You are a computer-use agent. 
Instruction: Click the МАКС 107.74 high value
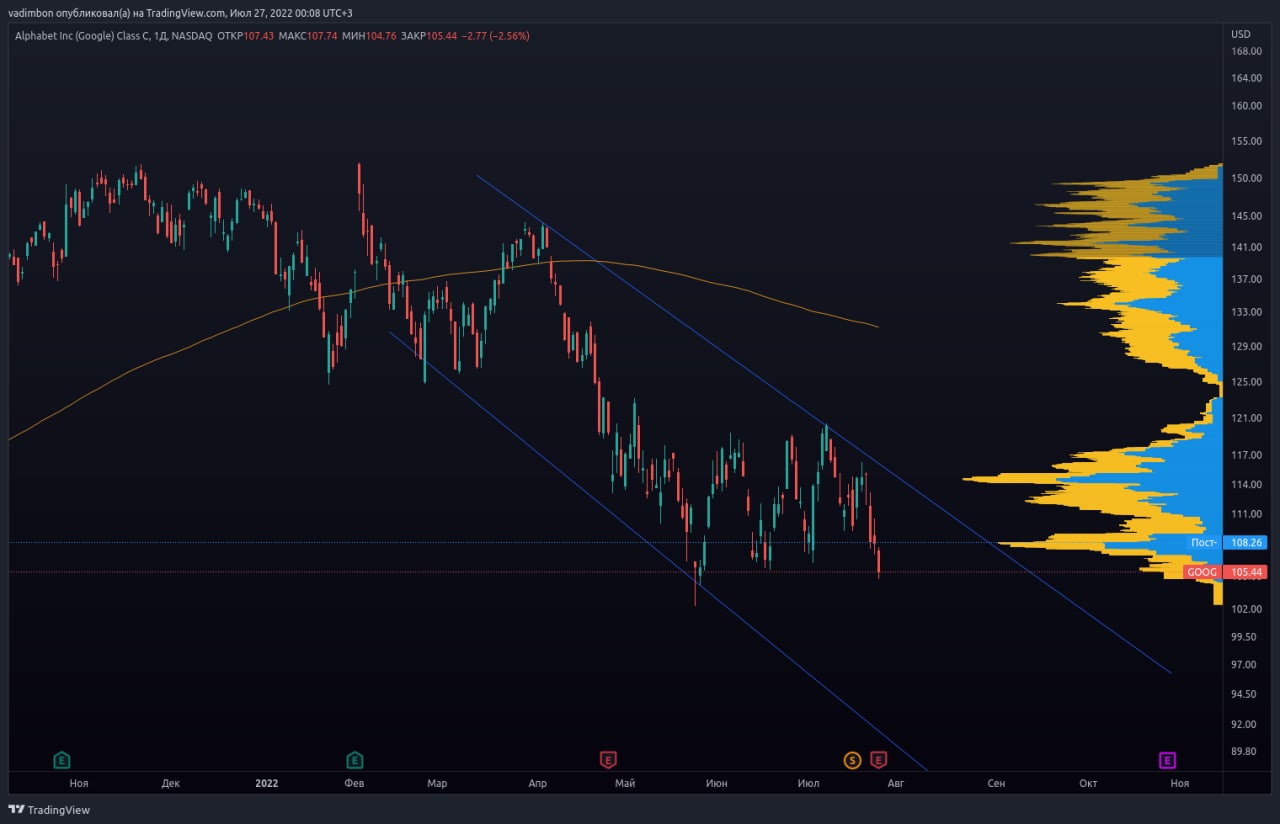(308, 36)
